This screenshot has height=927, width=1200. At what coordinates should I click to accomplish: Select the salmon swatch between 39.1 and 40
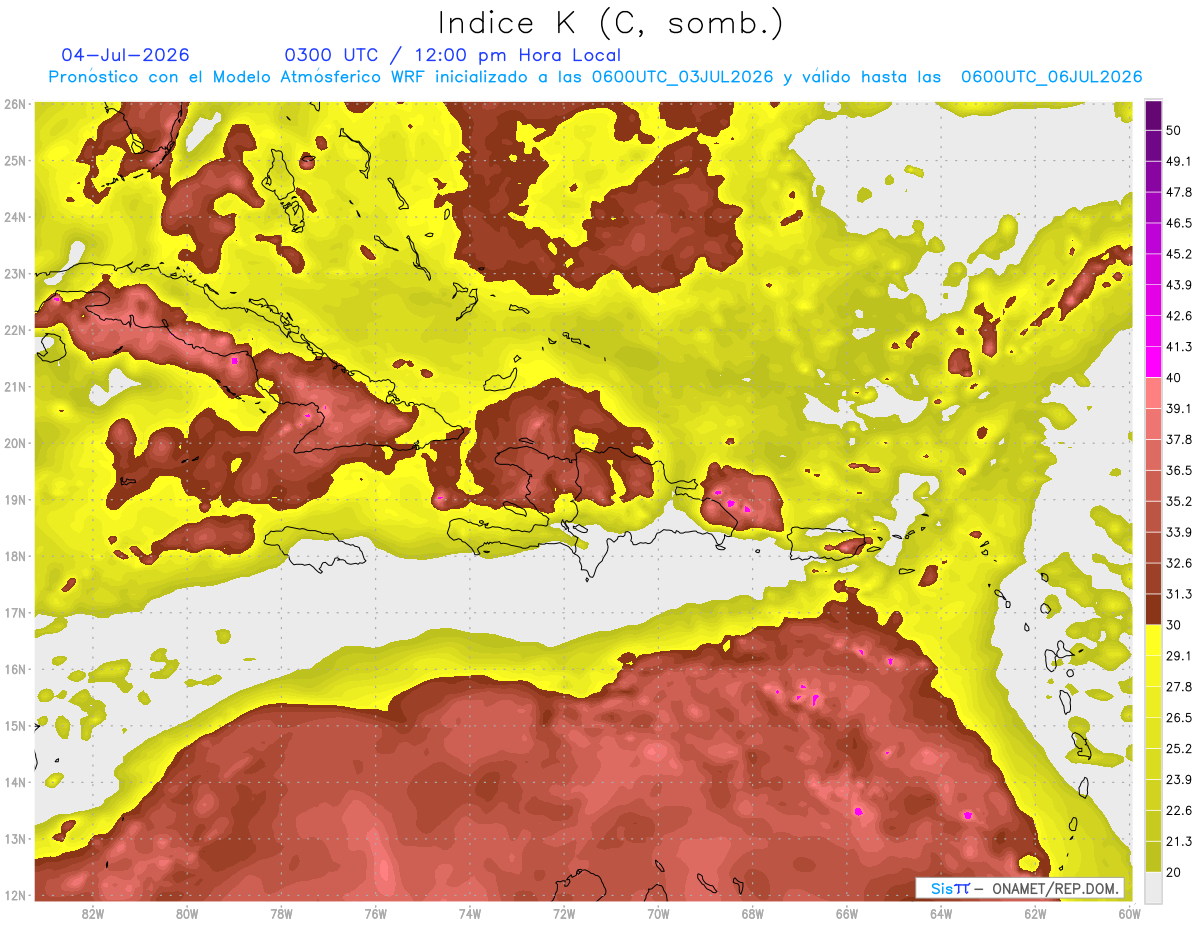coord(1154,392)
